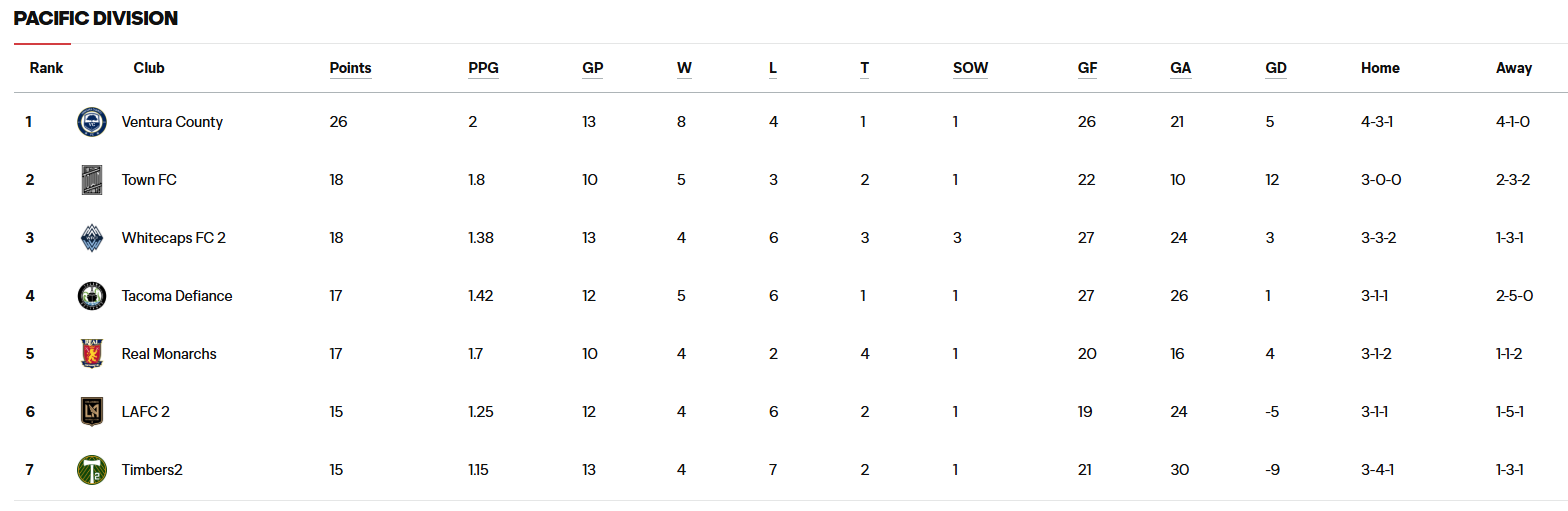Open the Ventura County team link
Screen dimensions: 1568x511
(172, 122)
